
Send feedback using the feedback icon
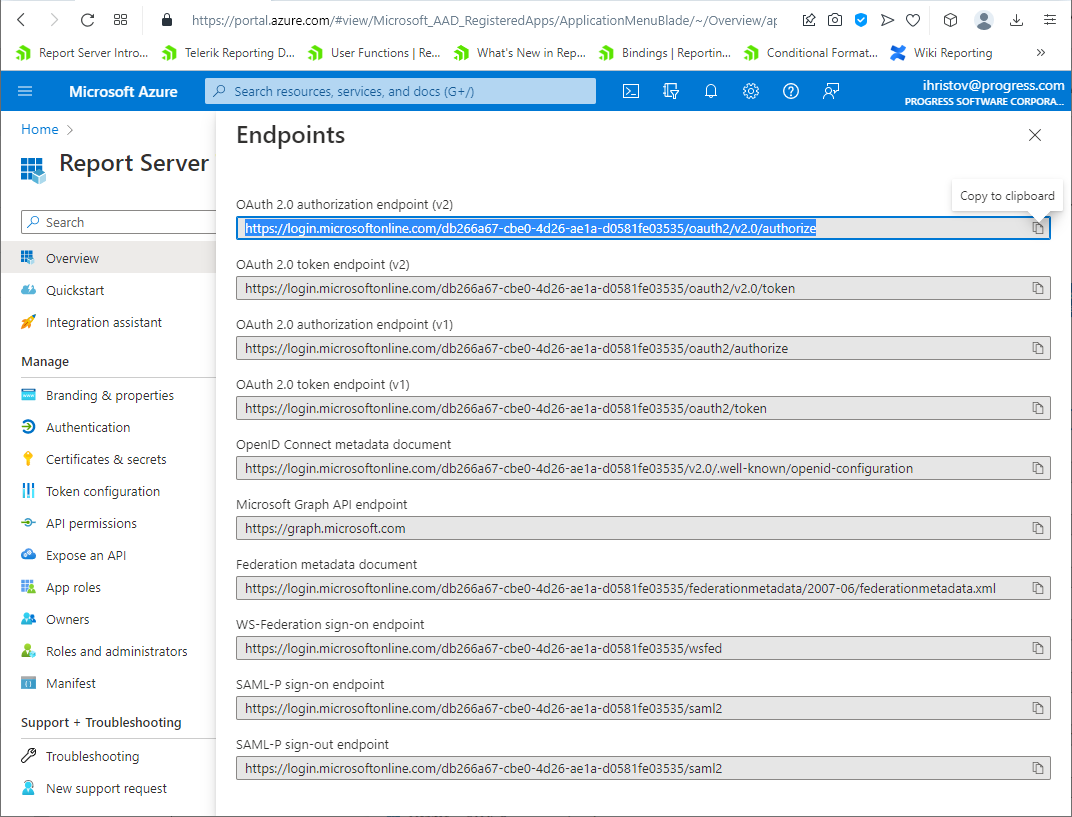click(831, 91)
